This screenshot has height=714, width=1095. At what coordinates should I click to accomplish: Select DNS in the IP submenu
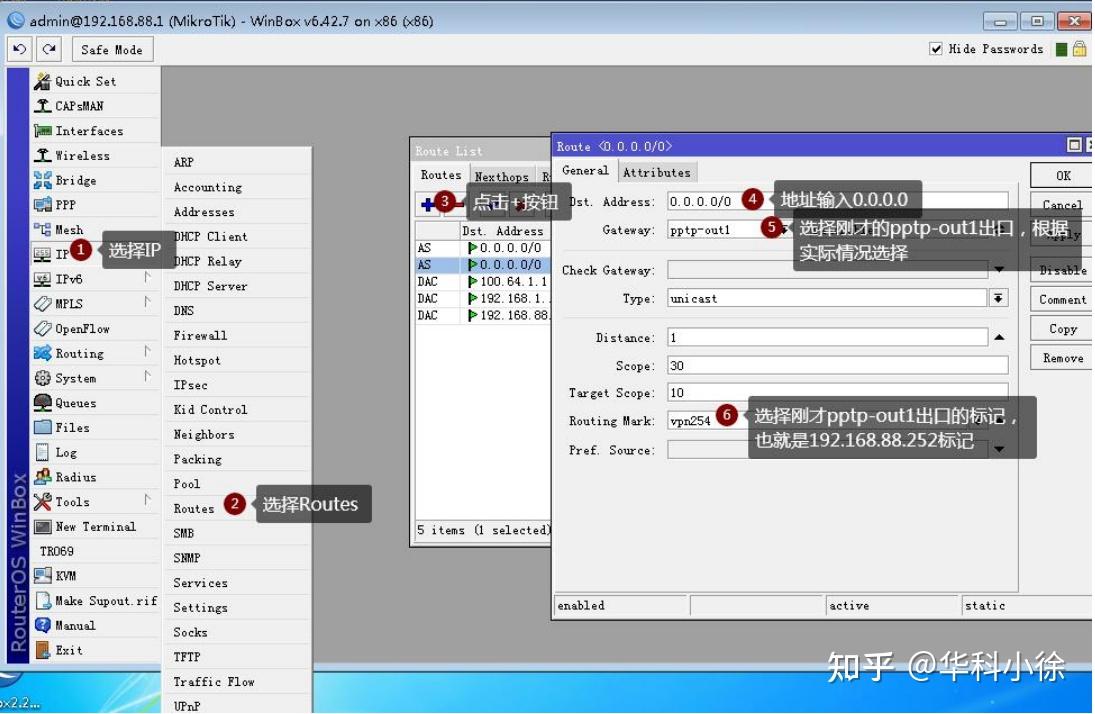pos(184,311)
